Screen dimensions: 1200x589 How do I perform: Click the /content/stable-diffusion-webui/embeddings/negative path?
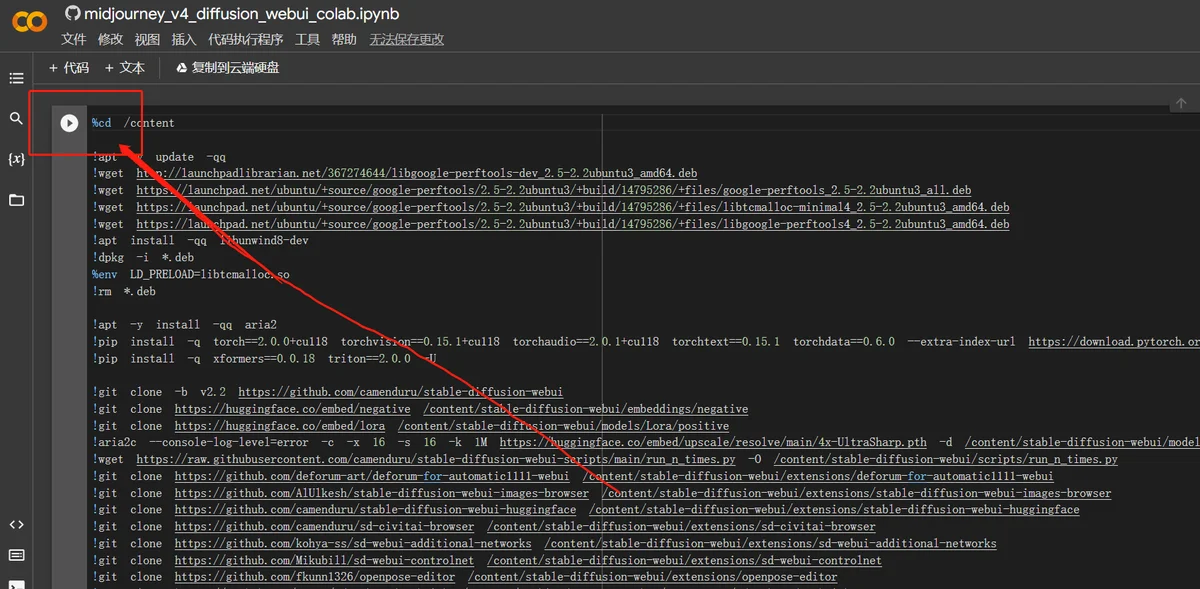point(585,409)
